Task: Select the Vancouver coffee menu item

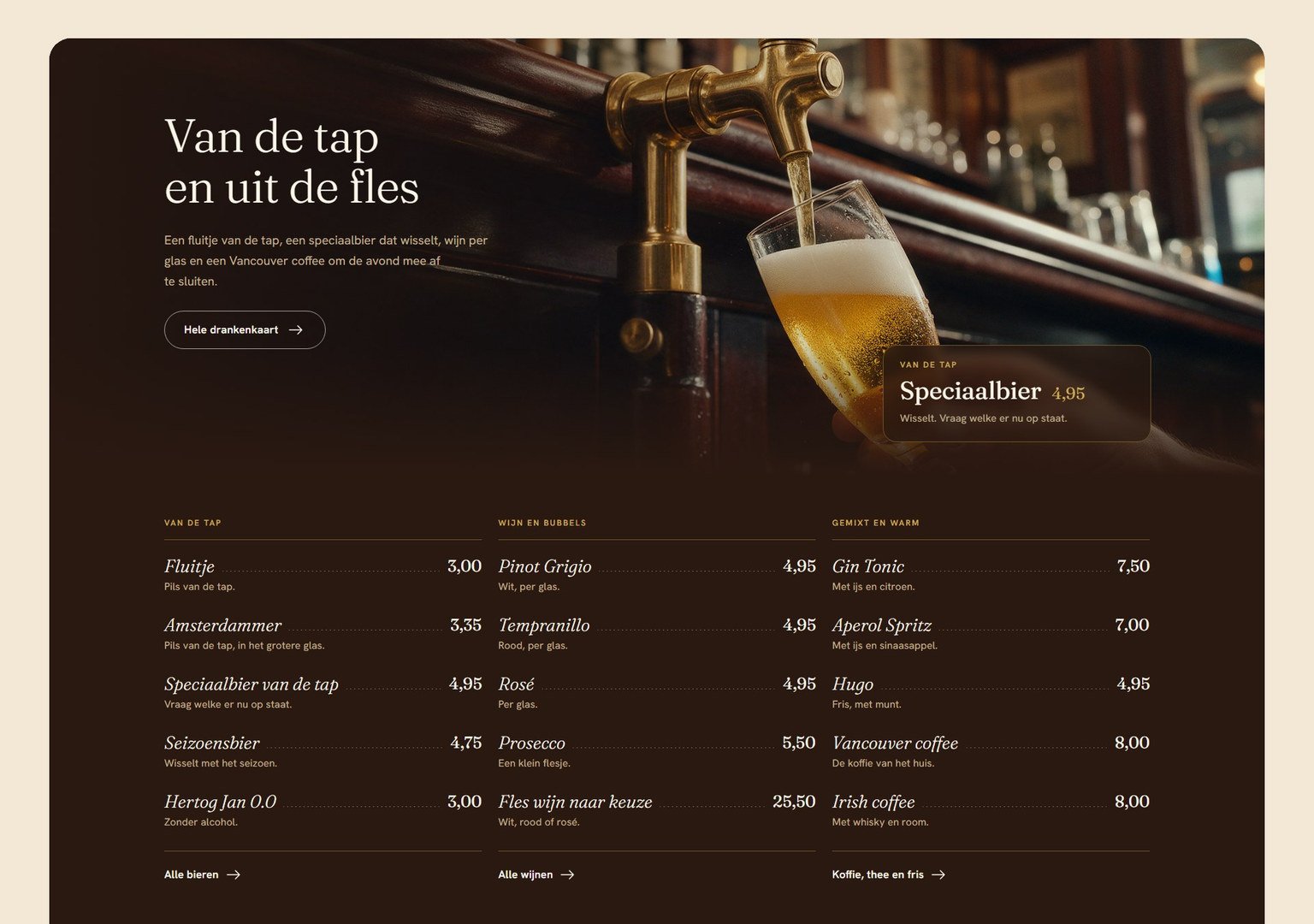Action: 991,753
